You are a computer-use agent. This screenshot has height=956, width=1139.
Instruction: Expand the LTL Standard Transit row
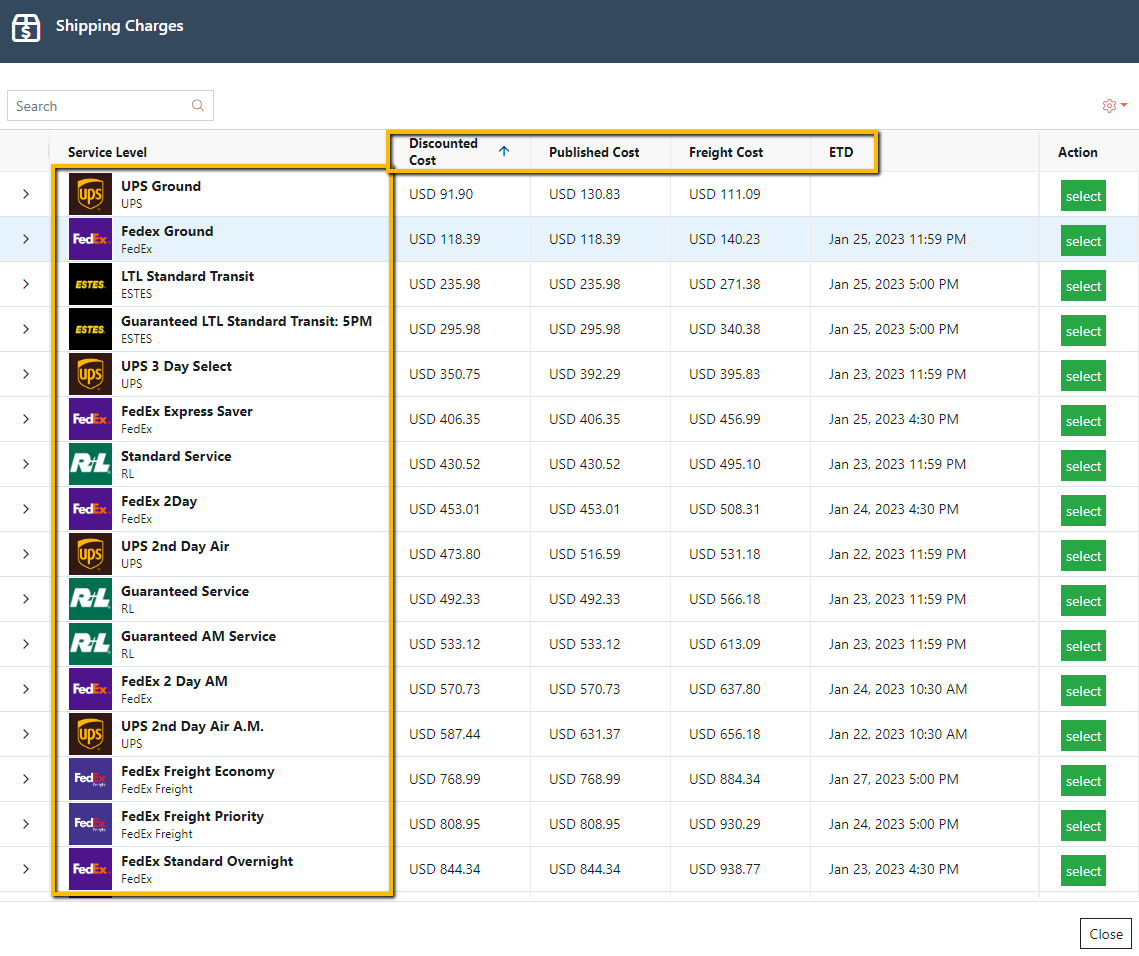click(x=25, y=284)
